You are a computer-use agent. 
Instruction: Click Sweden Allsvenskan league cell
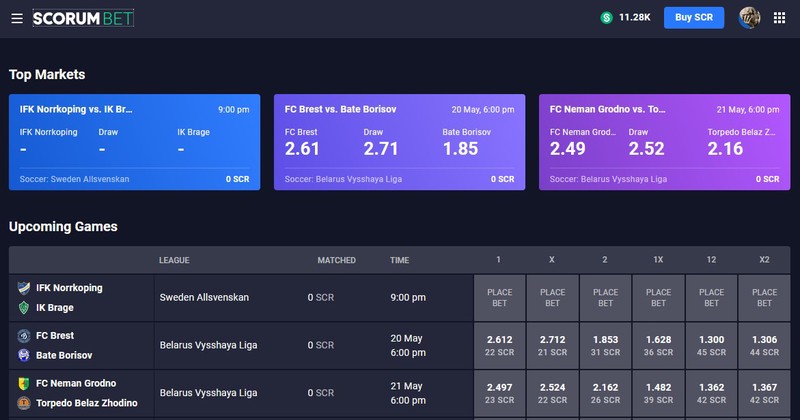point(204,298)
